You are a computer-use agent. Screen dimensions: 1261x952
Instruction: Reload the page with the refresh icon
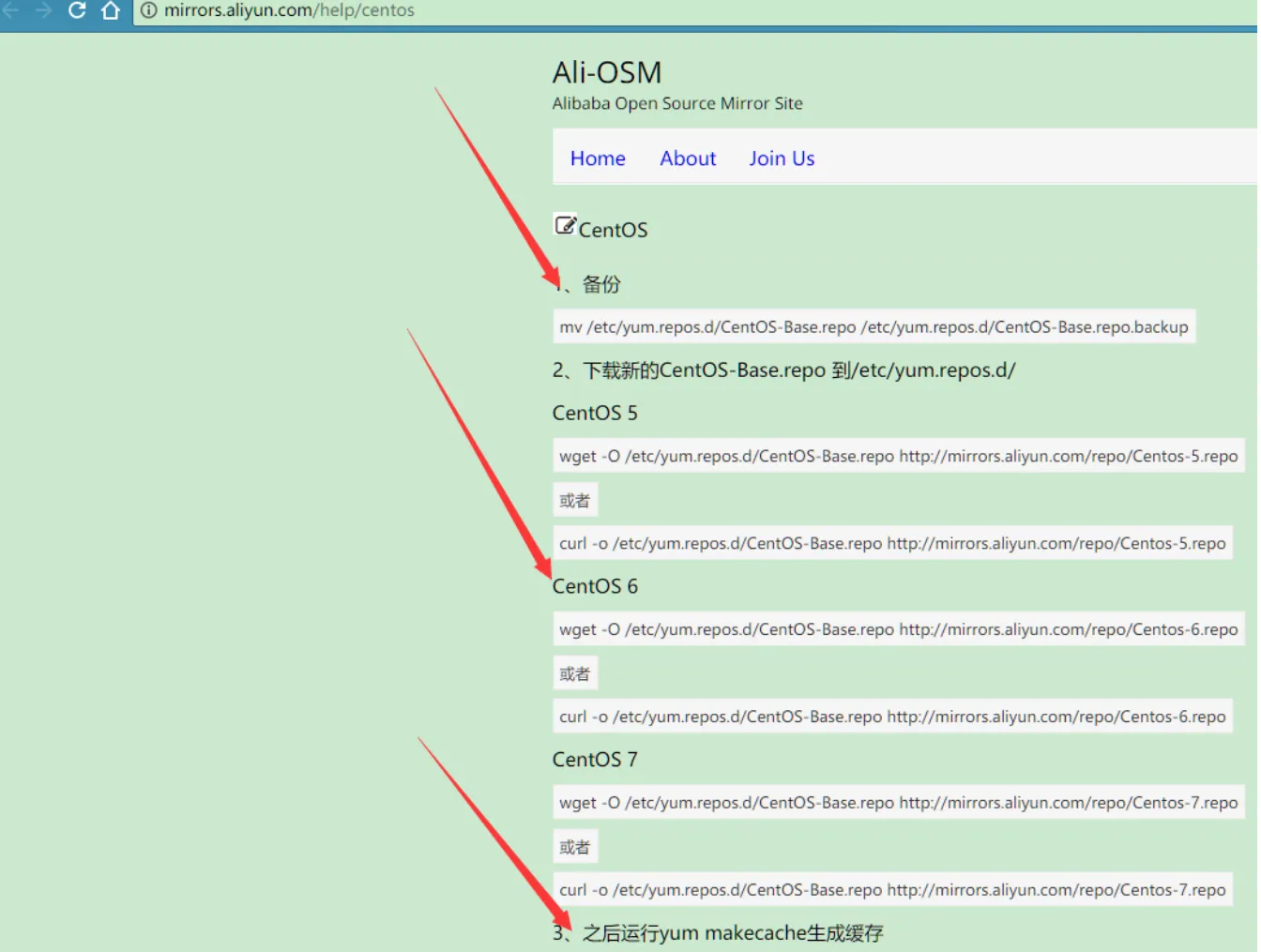coord(77,10)
